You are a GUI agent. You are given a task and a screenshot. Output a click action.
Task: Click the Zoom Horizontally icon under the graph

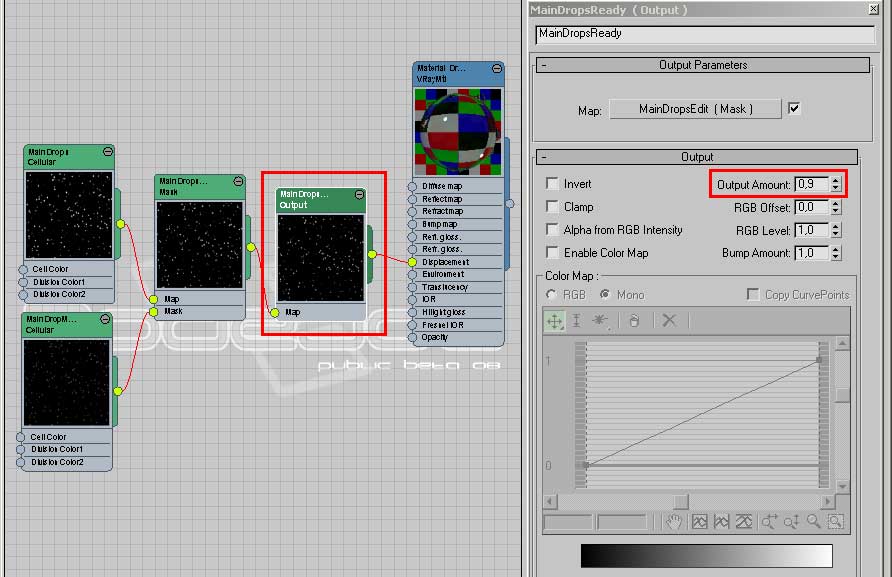[768, 522]
